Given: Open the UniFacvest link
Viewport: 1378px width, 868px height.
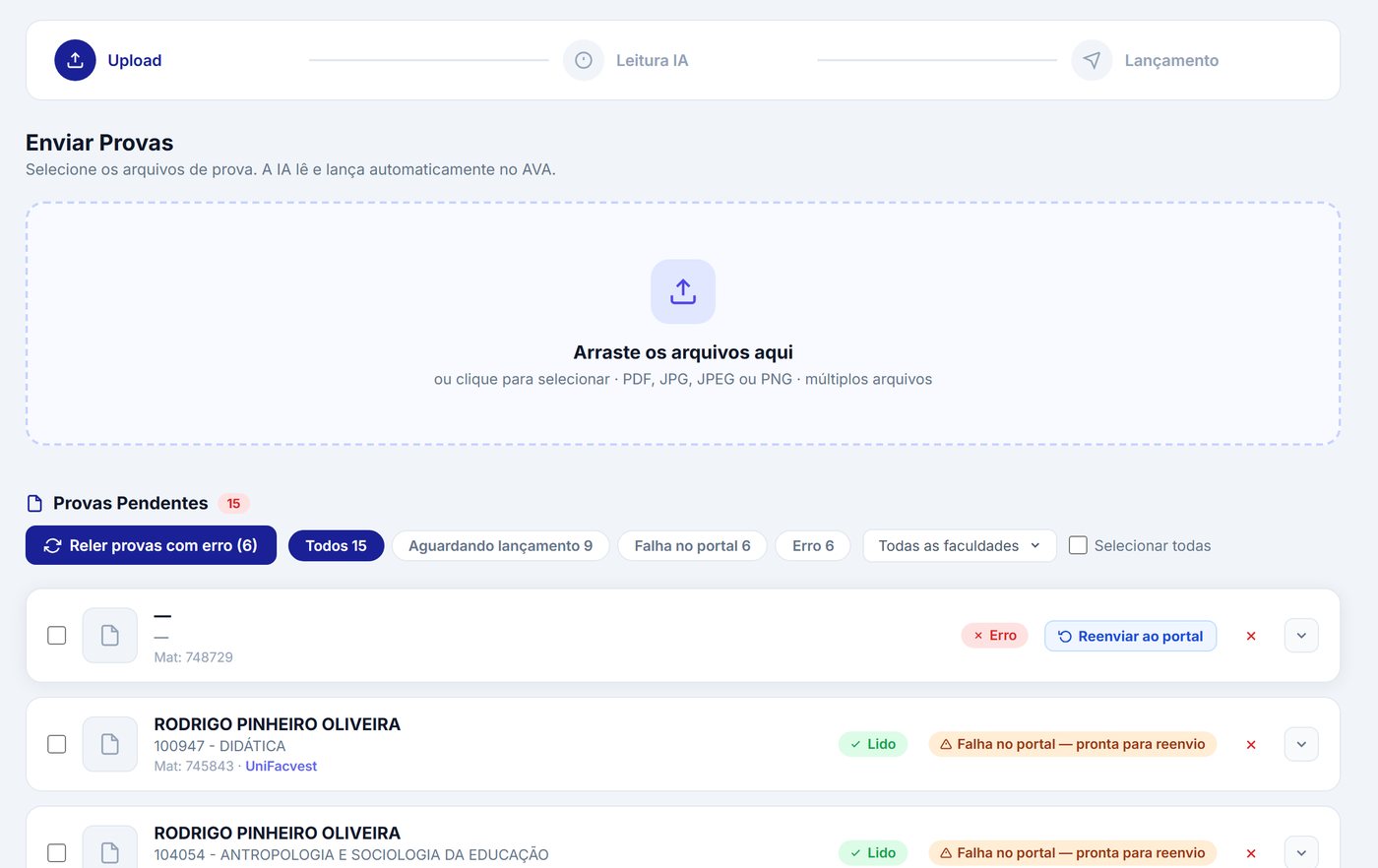Looking at the screenshot, I should (x=281, y=766).
